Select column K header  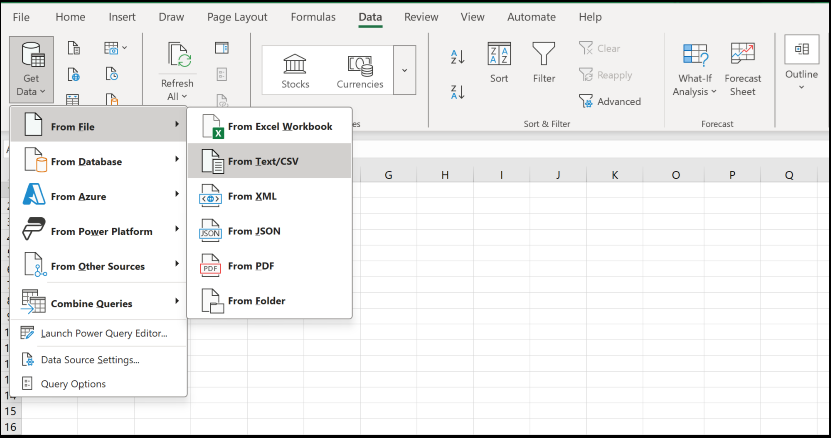click(615, 175)
